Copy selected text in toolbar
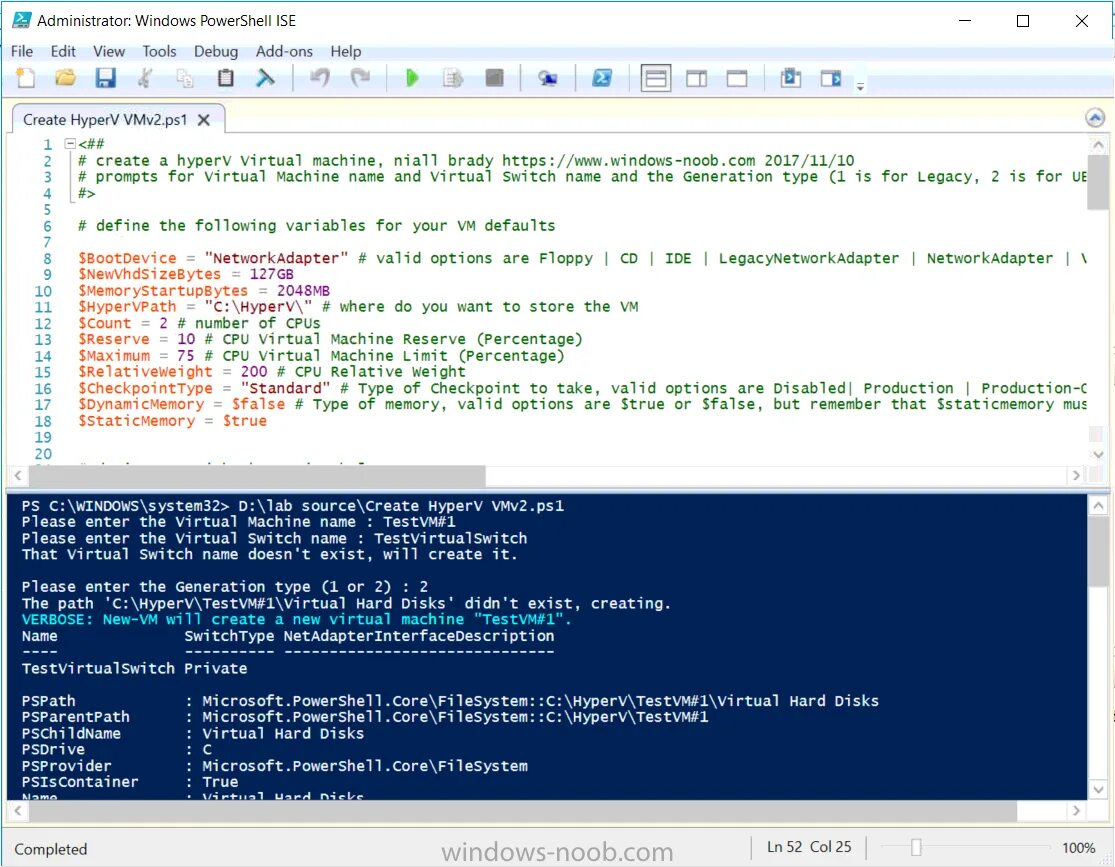 coord(185,78)
